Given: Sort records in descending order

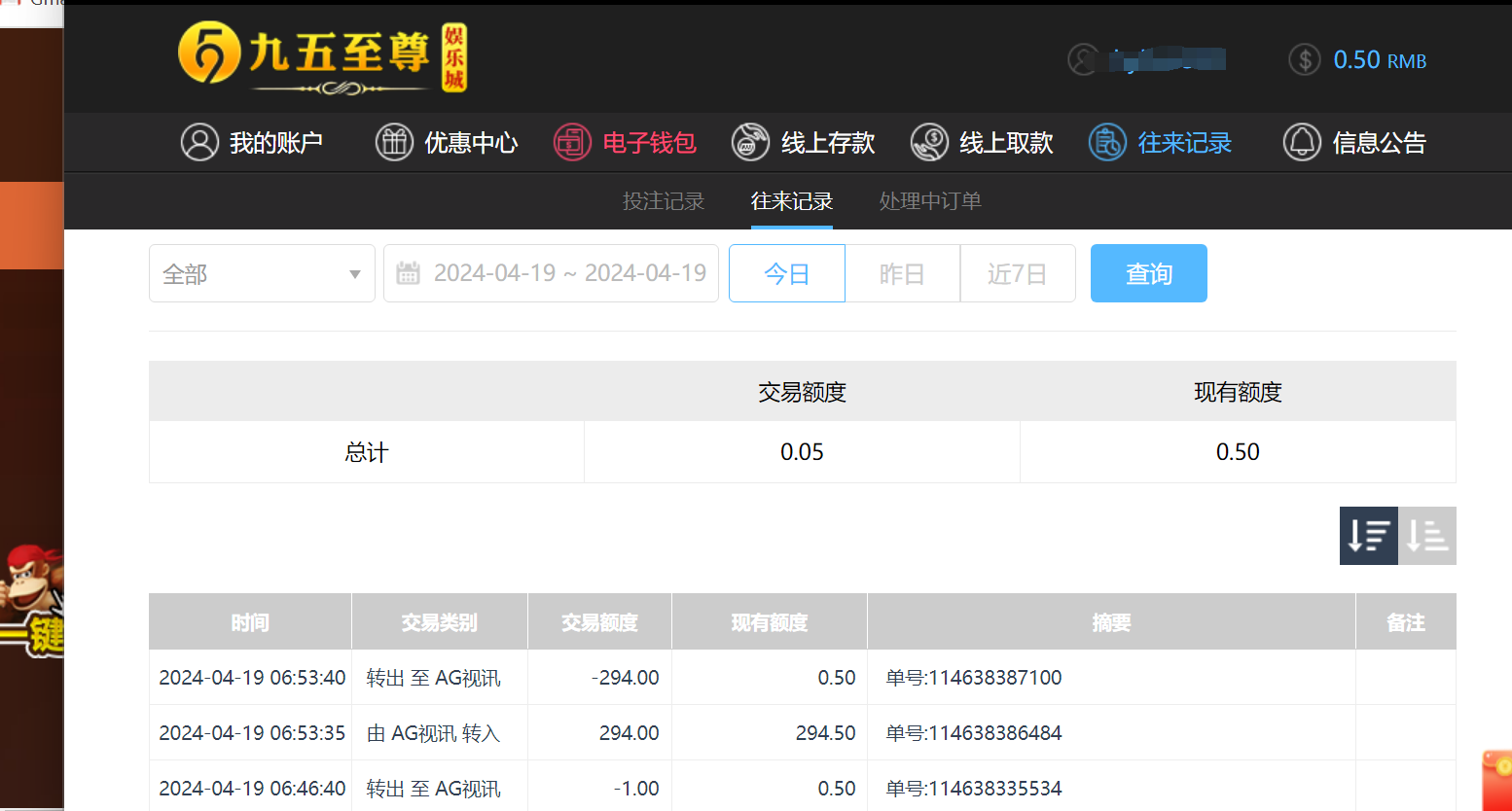Looking at the screenshot, I should click(1369, 536).
